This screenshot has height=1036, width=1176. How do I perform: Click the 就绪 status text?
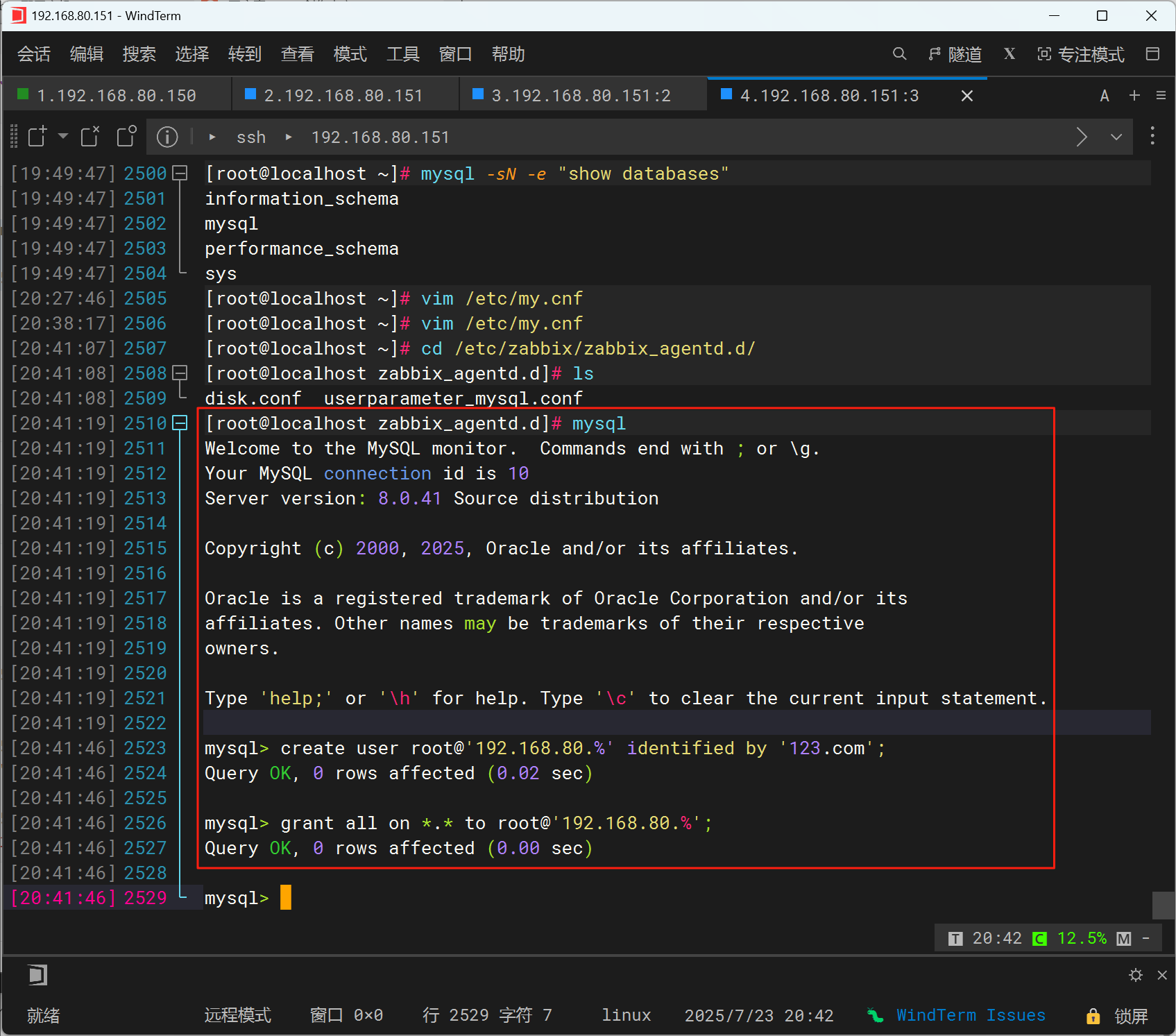44,1016
